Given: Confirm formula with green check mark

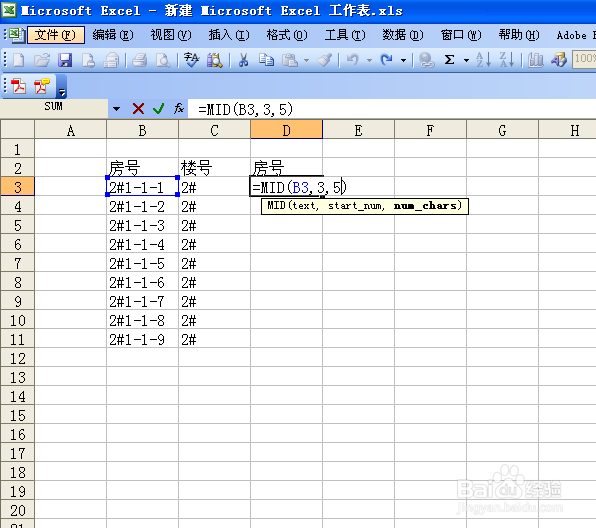Looking at the screenshot, I should [x=159, y=109].
